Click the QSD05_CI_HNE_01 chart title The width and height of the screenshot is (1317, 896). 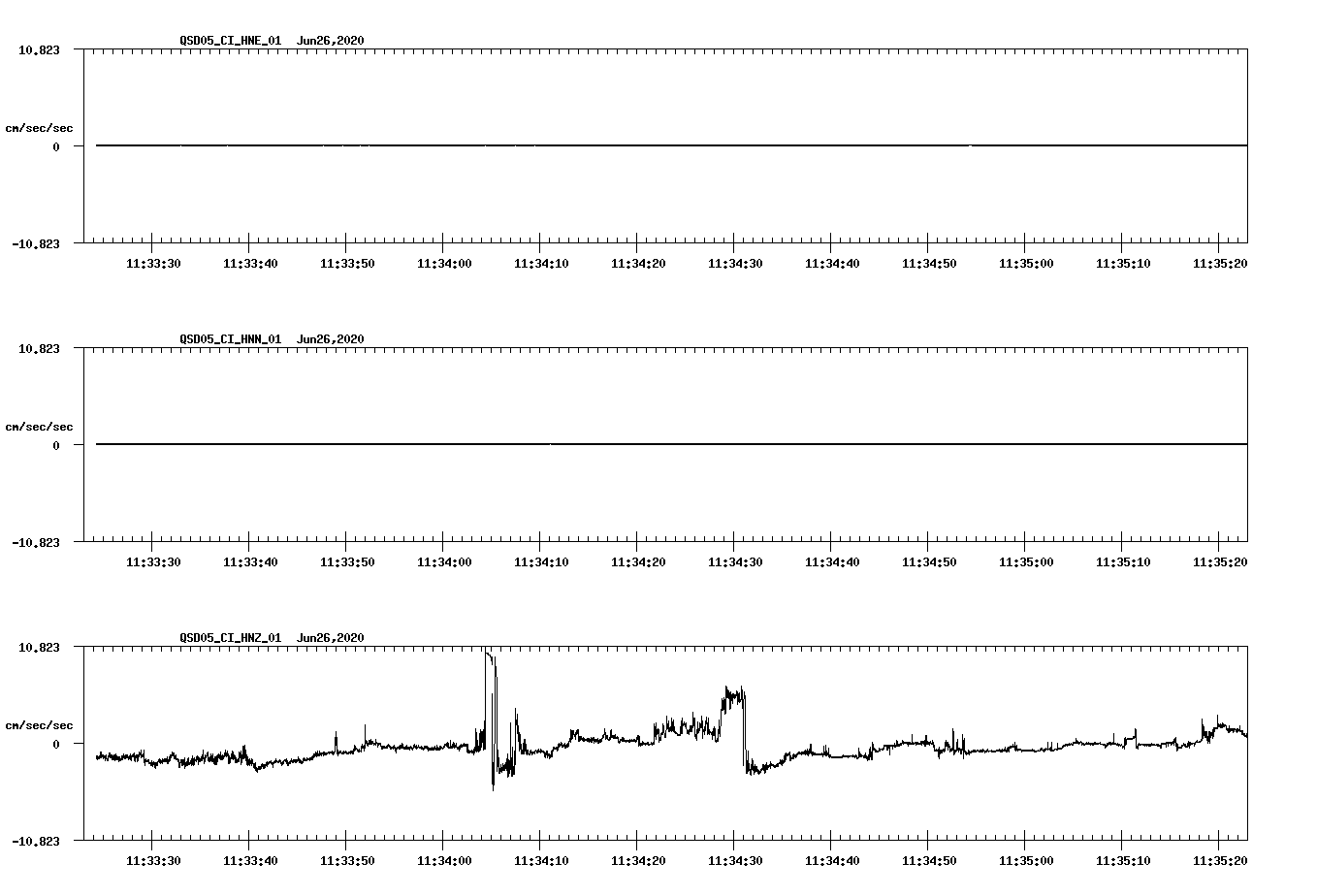[231, 41]
